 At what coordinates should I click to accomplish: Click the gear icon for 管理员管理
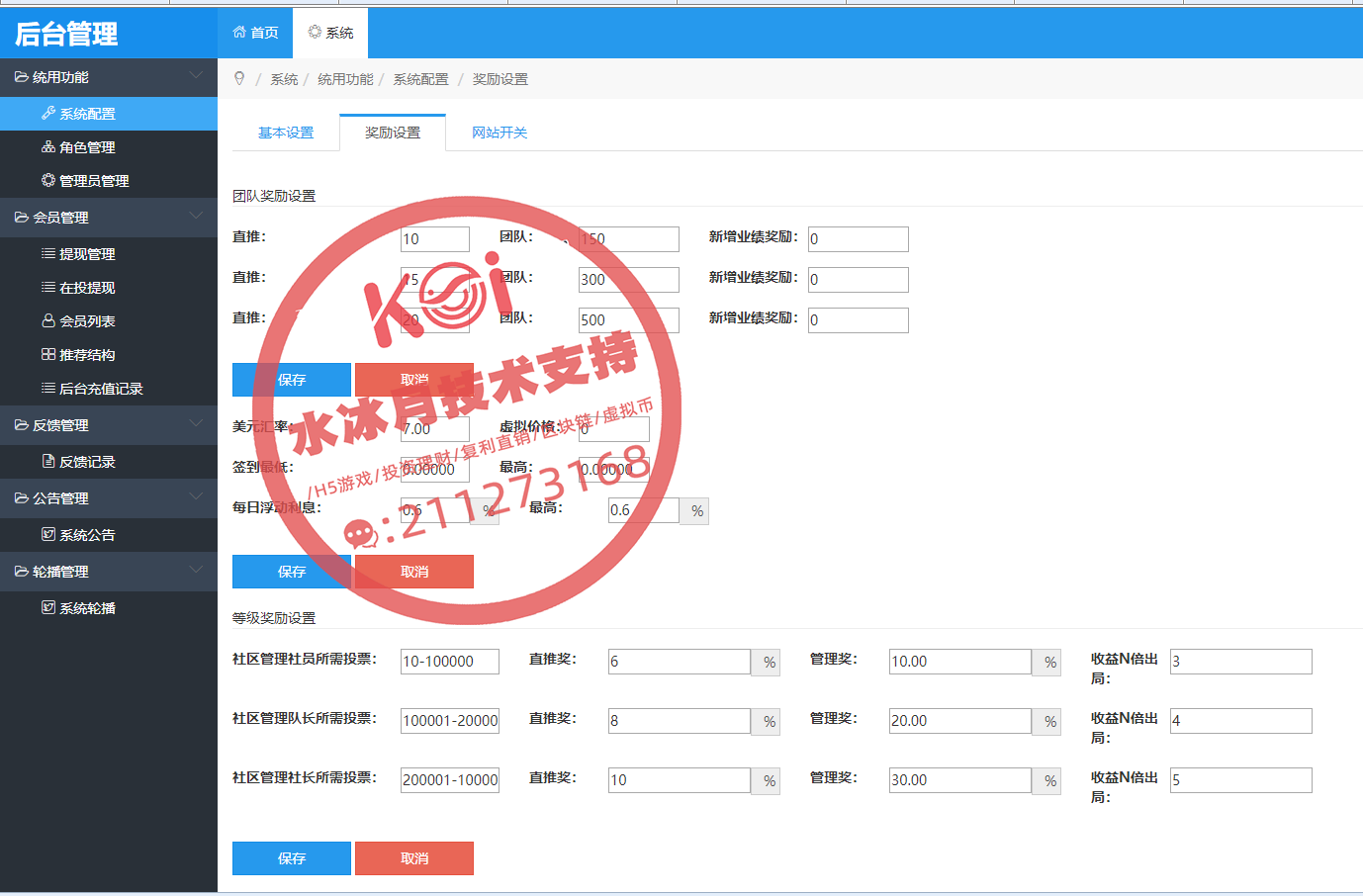coord(47,181)
